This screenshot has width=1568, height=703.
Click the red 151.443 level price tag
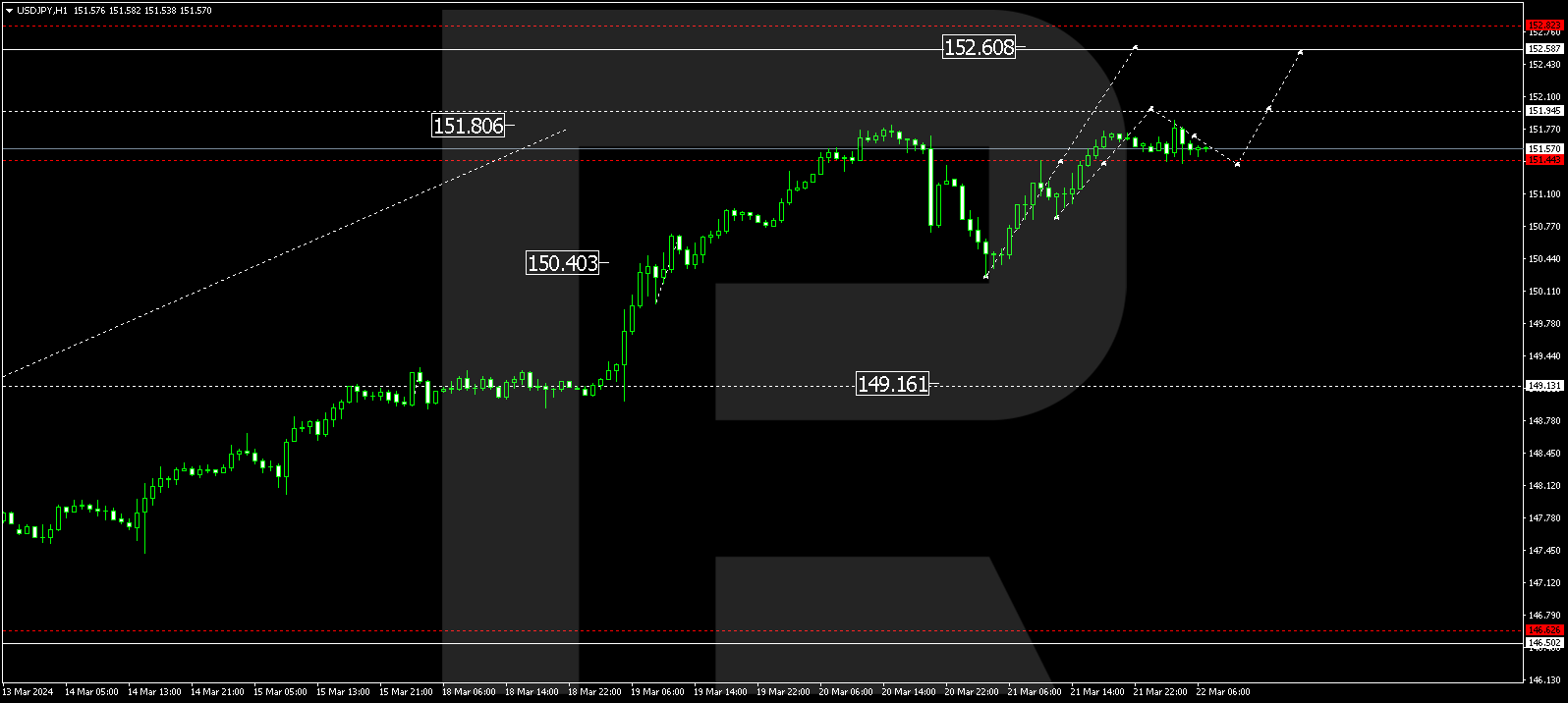coord(1544,160)
